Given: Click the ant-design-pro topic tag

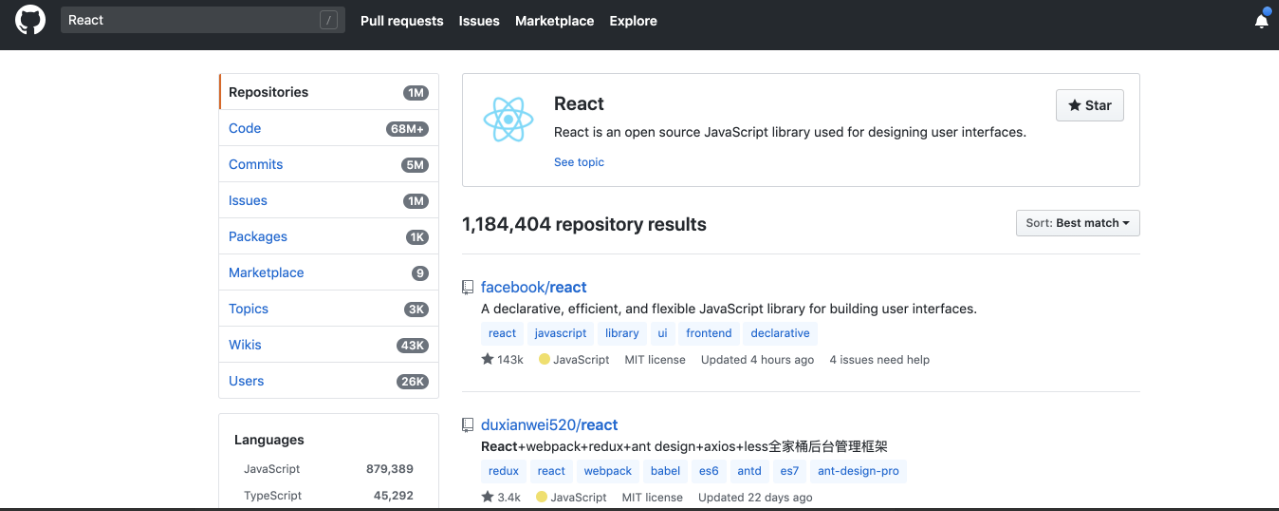Looking at the screenshot, I should coord(858,471).
